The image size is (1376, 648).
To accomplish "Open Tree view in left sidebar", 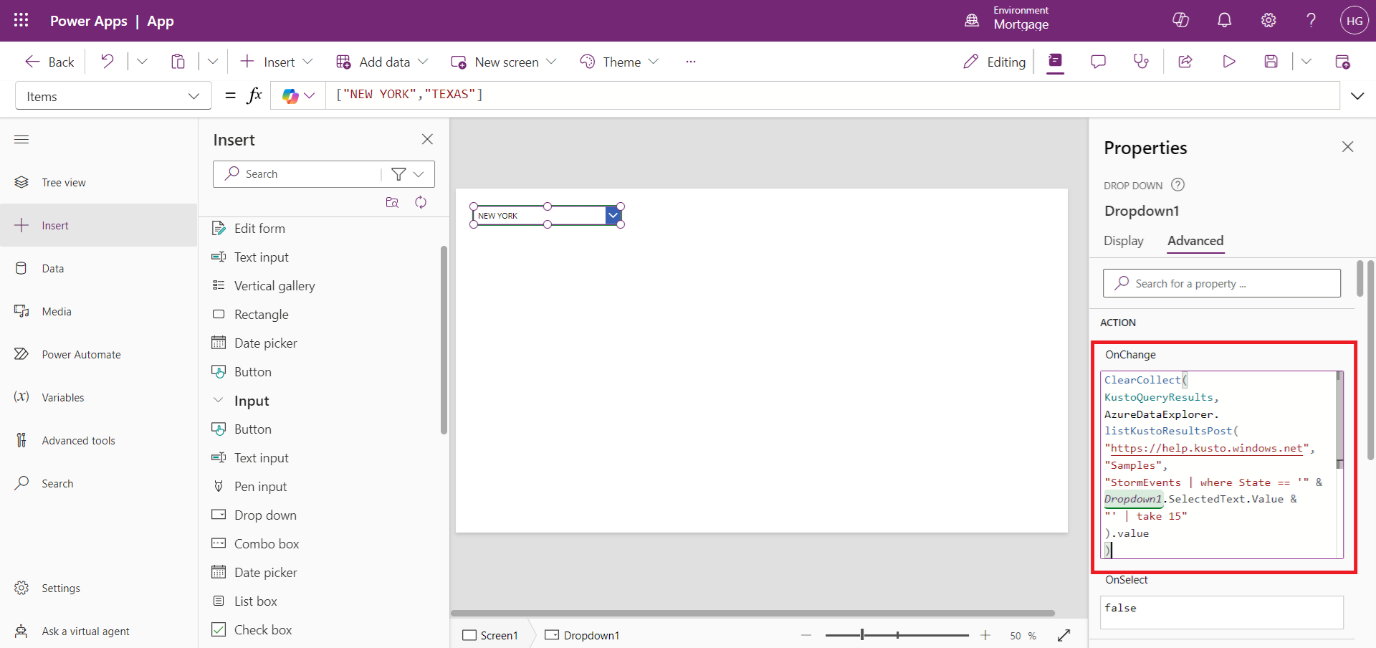I will pyautogui.click(x=63, y=183).
